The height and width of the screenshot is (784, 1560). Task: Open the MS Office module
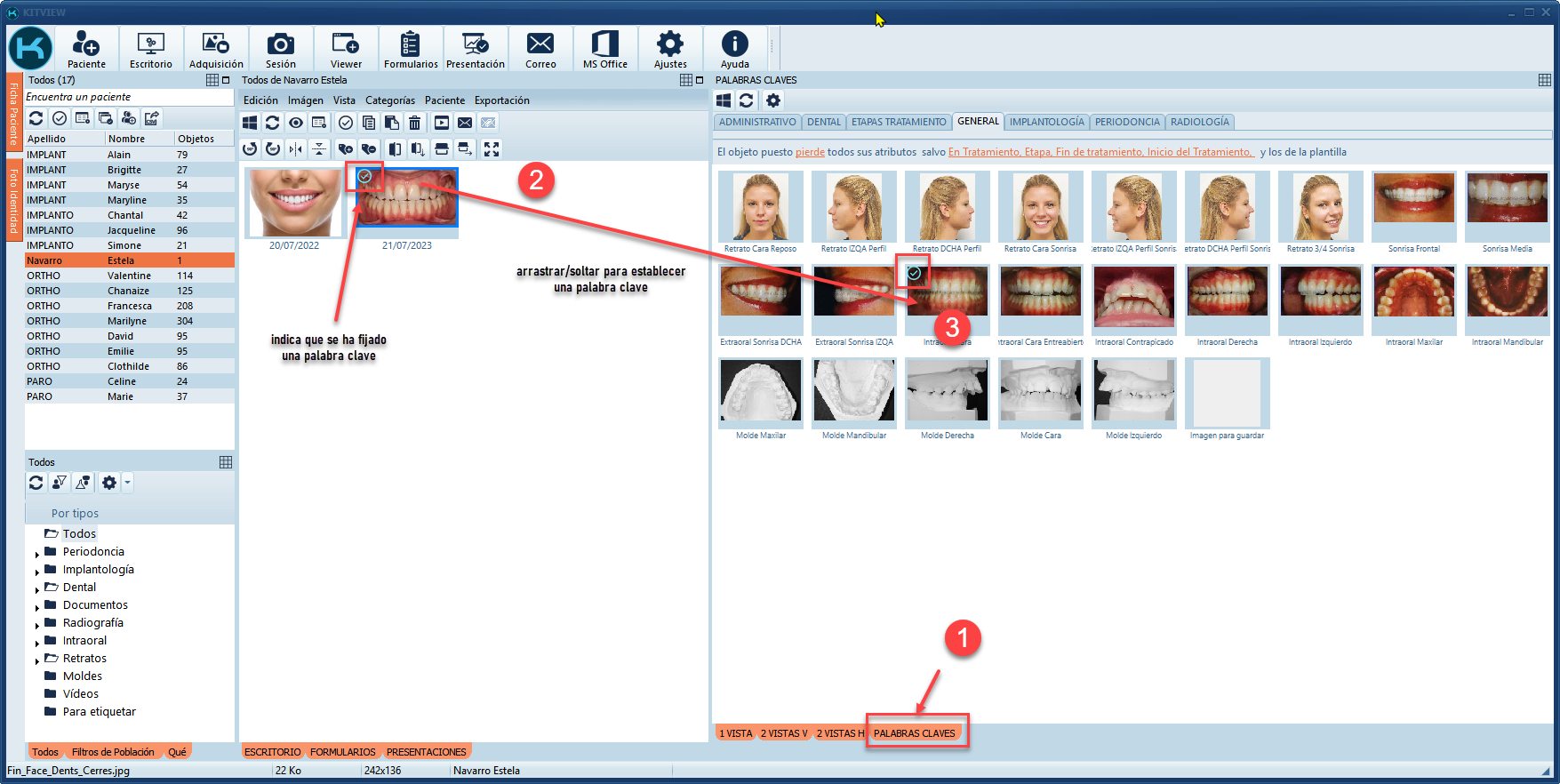604,49
